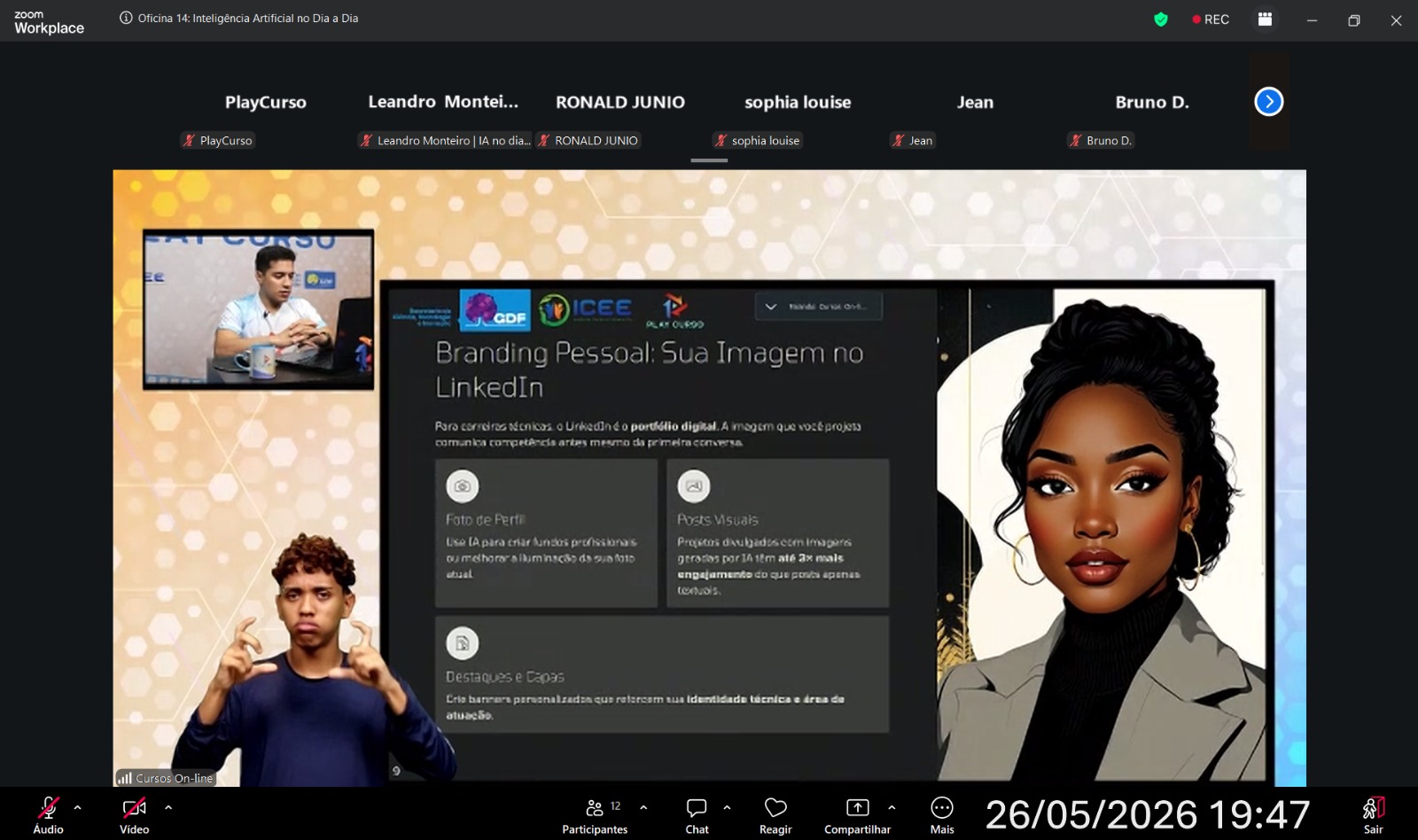This screenshot has width=1418, height=840.
Task: Click muted mic icon on sophia louise label
Action: pyautogui.click(x=721, y=140)
